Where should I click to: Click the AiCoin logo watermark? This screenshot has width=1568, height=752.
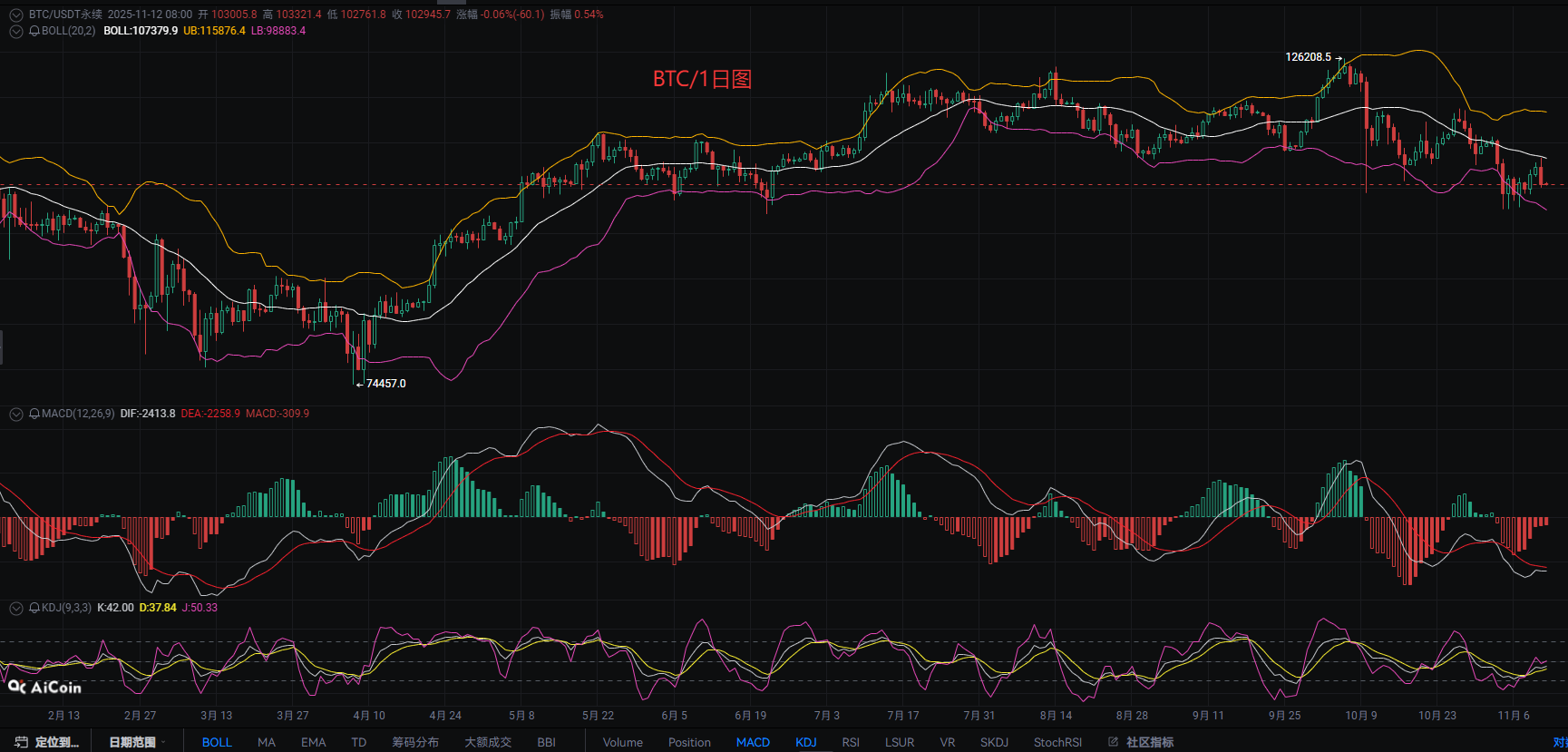(44, 687)
